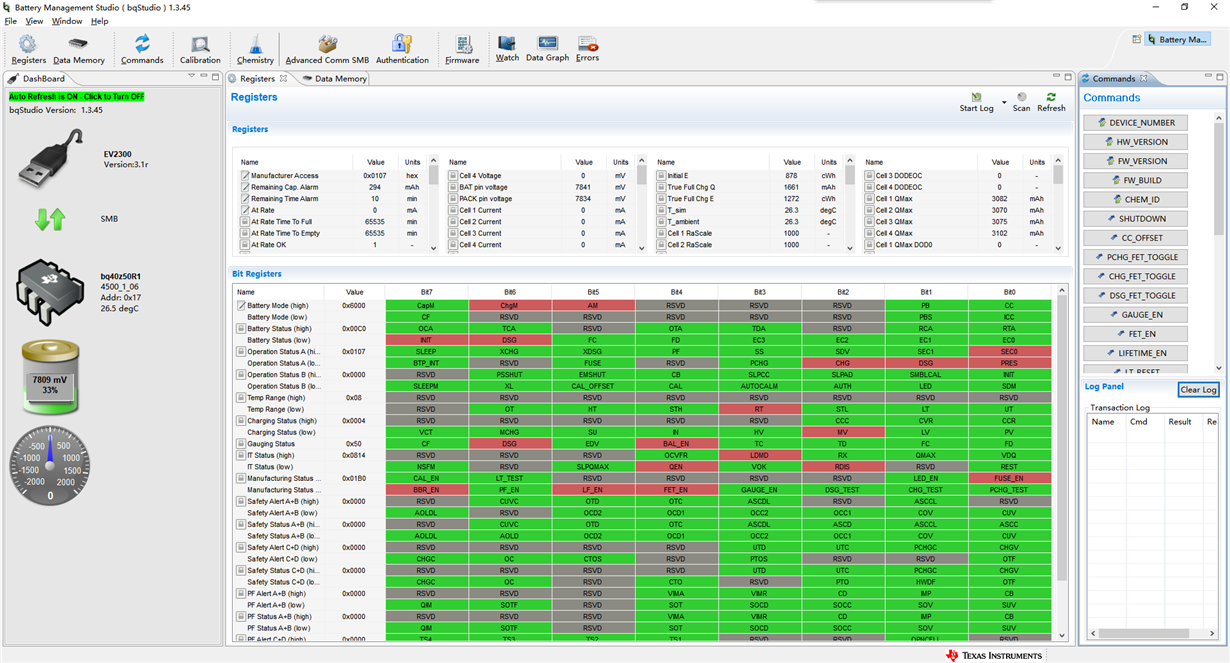
Task: Open the Help menu
Action: (99, 21)
